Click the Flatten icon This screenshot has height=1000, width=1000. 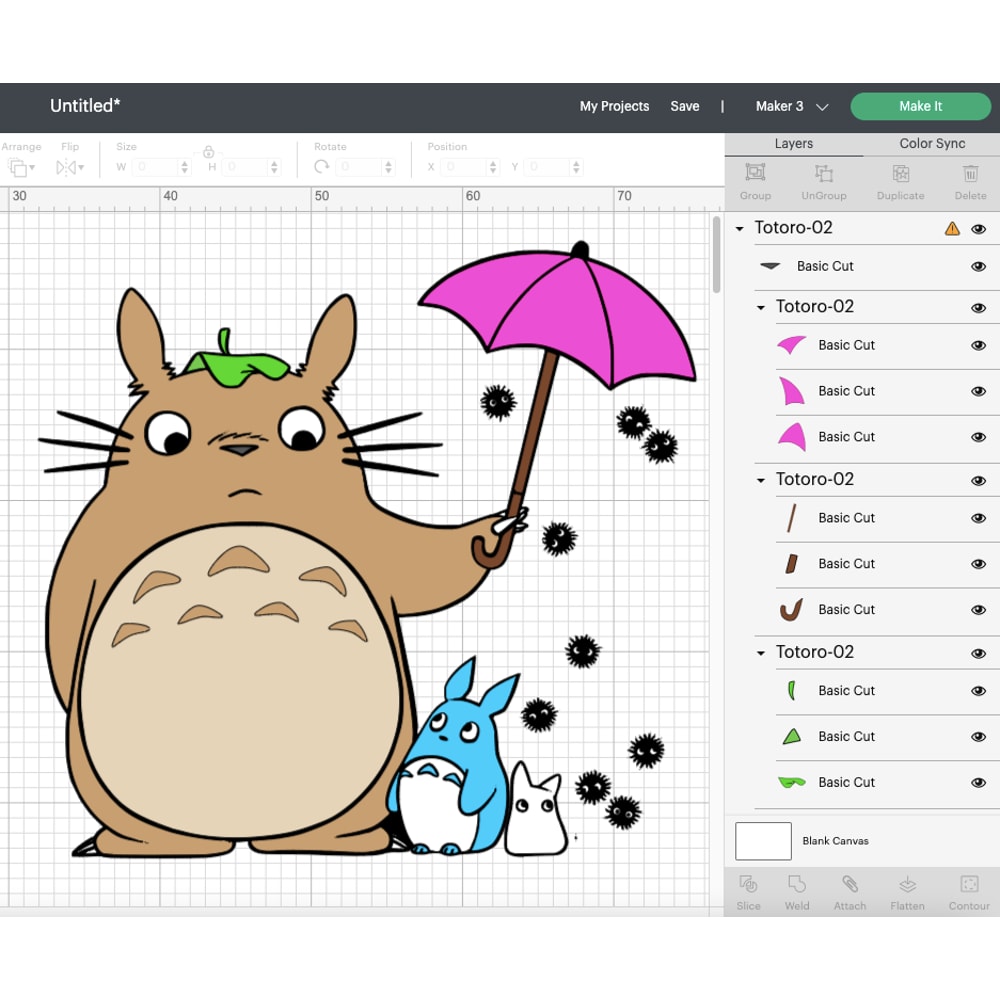pos(907,890)
